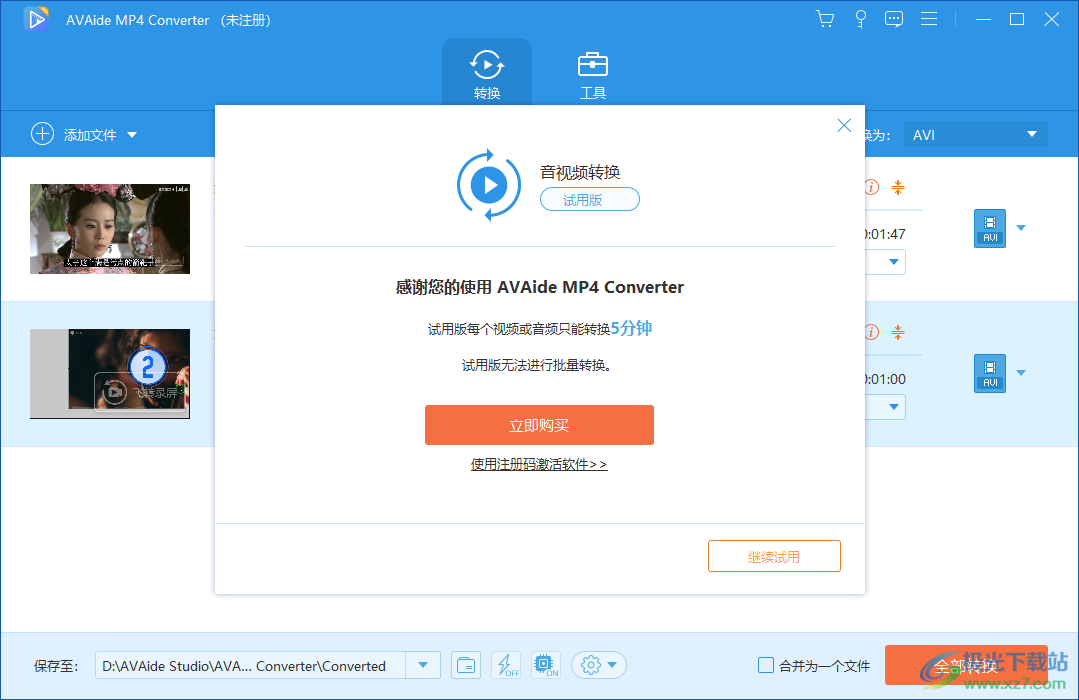
Task: Expand format arrow beside first AVI icon
Action: pyautogui.click(x=1021, y=228)
